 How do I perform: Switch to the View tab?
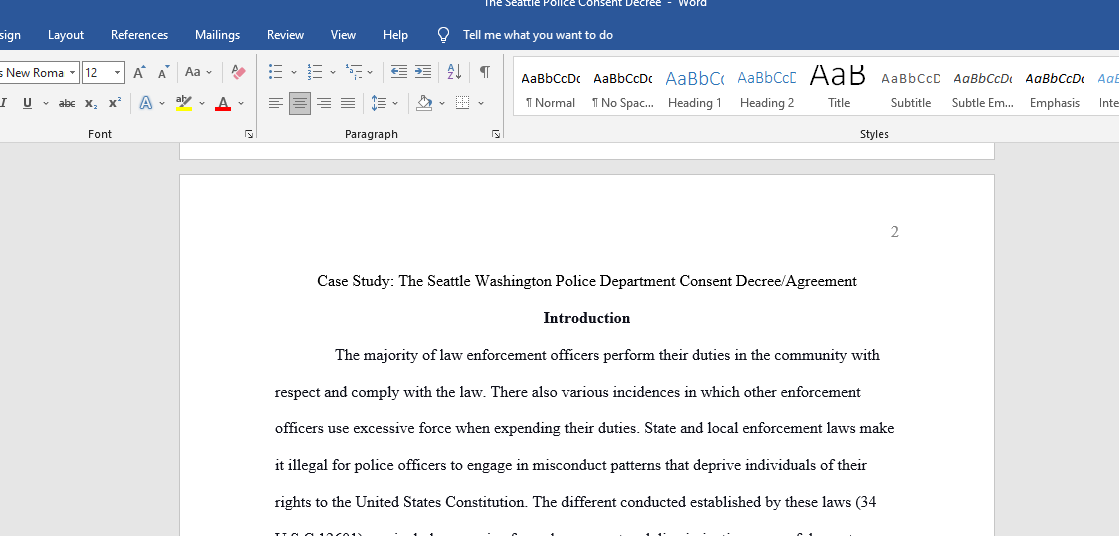point(343,35)
